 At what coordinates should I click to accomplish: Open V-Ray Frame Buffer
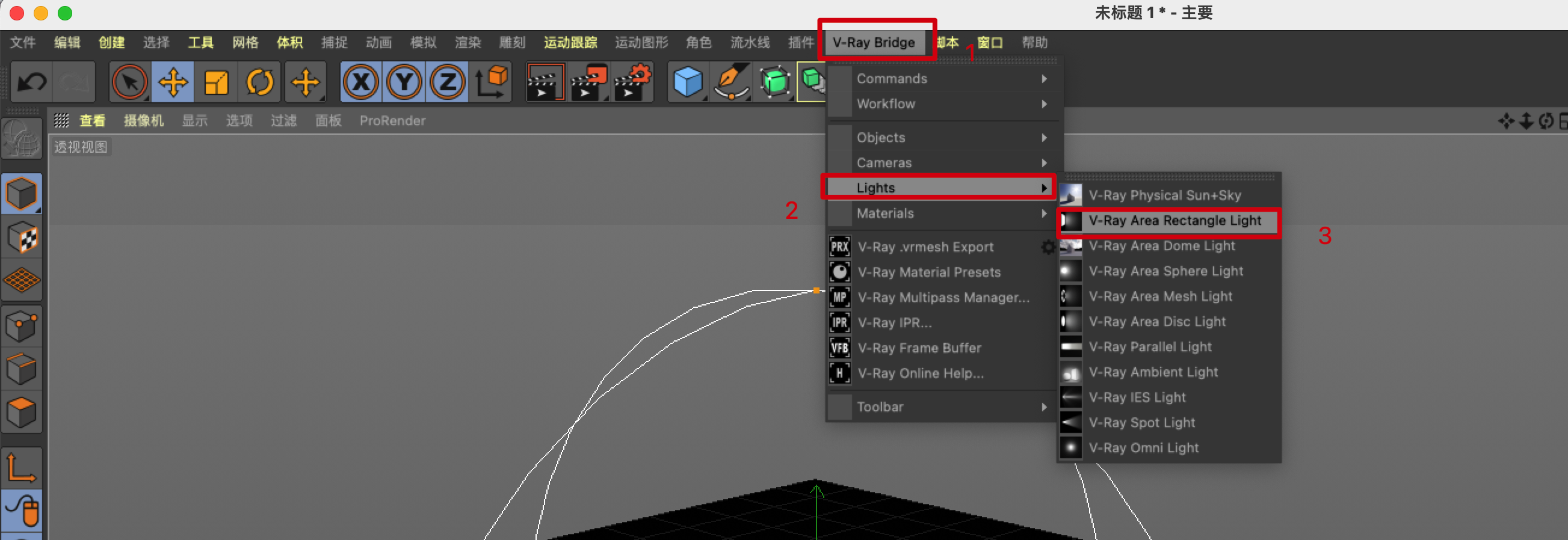click(x=942, y=348)
